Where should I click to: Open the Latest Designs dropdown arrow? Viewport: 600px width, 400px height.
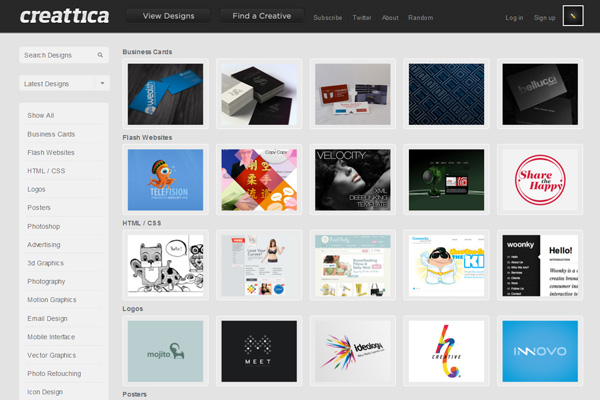point(102,83)
